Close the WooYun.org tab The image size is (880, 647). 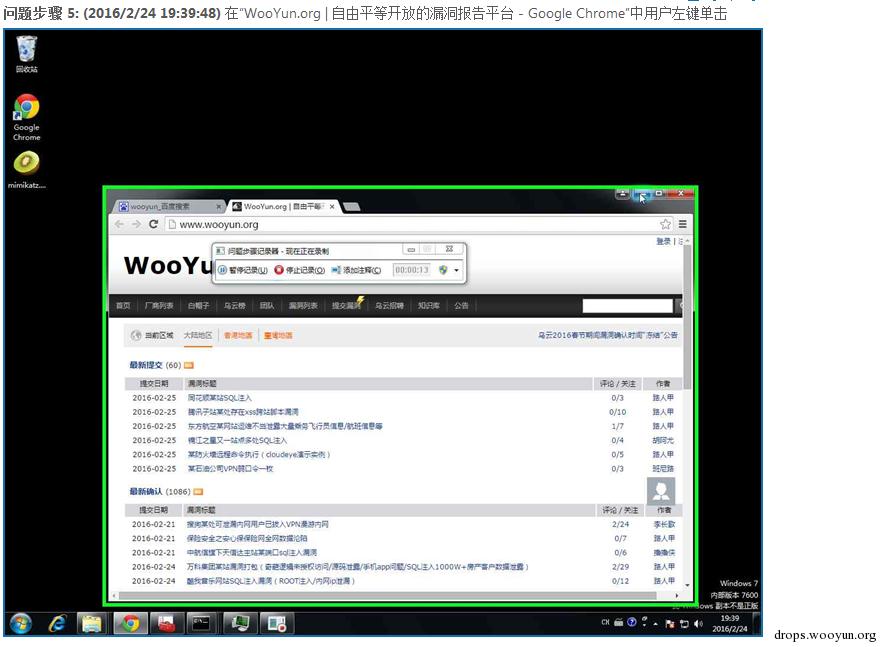332,207
